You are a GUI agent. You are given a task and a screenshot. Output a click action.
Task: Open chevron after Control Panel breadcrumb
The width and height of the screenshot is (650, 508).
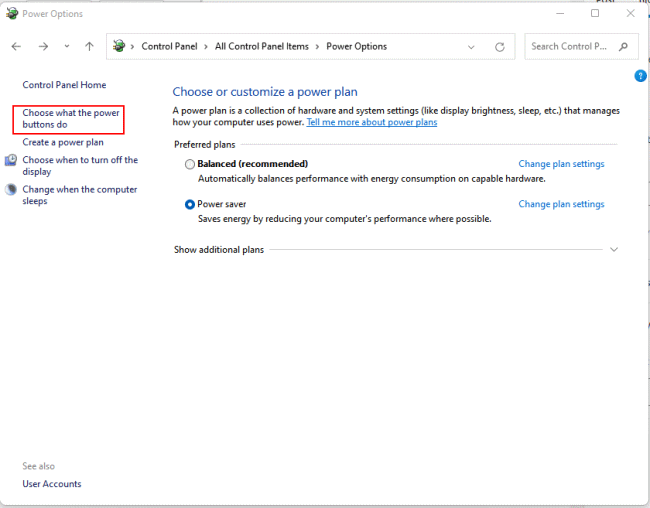(x=206, y=47)
